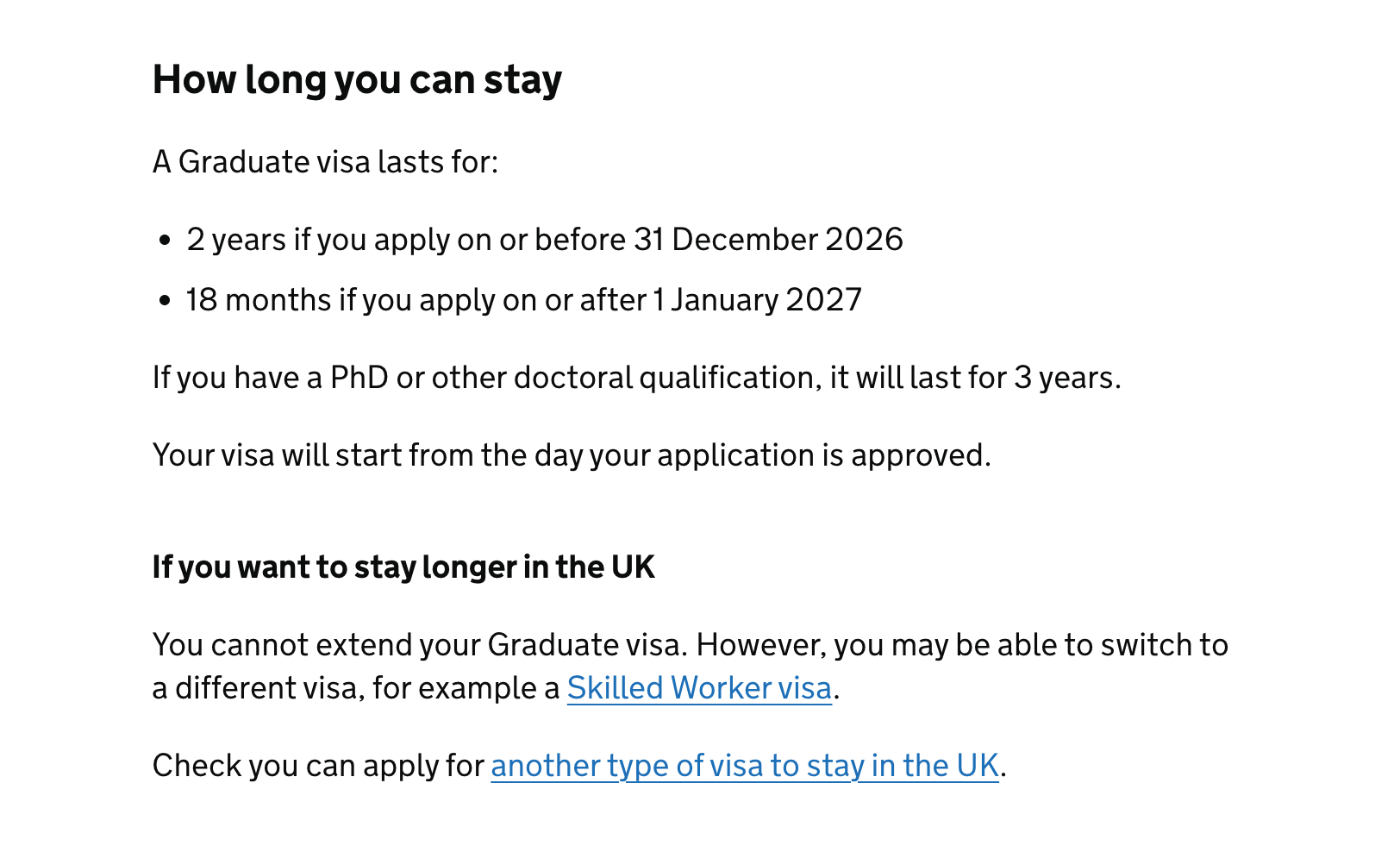This screenshot has height=852, width=1400.
Task: Click the PhD or doctoral qualification sentence
Action: 636,378
